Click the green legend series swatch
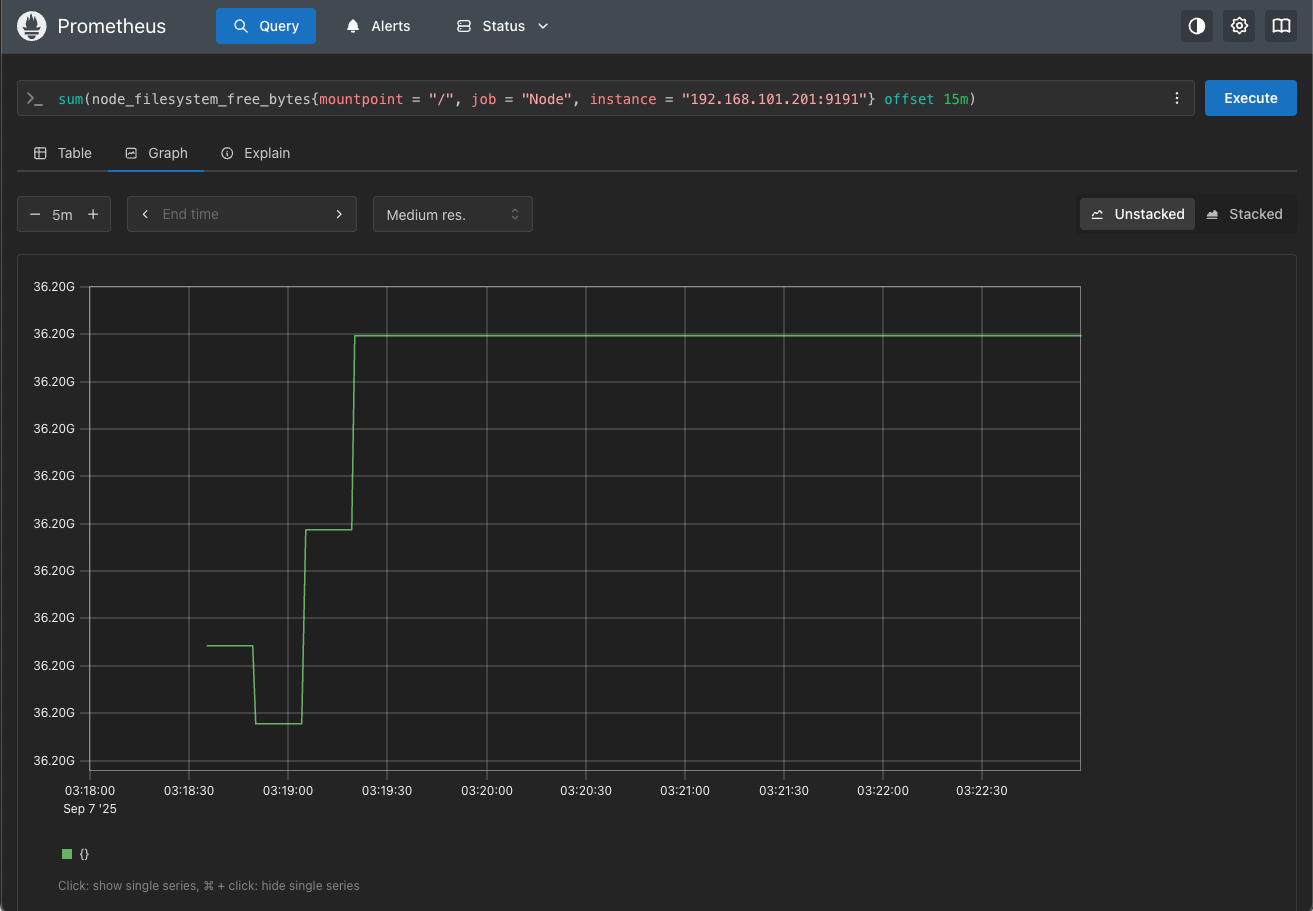This screenshot has width=1313, height=911. tap(67, 854)
